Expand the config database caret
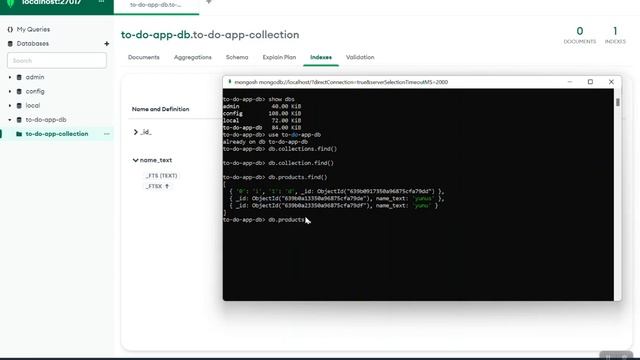This screenshot has height=360, width=640. coord(10,91)
